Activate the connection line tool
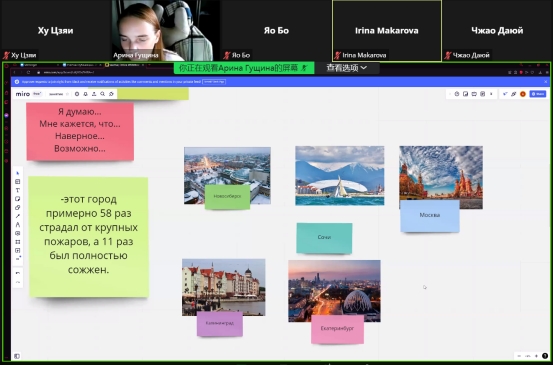Viewport: 553px width, 365px height. pos(18,216)
